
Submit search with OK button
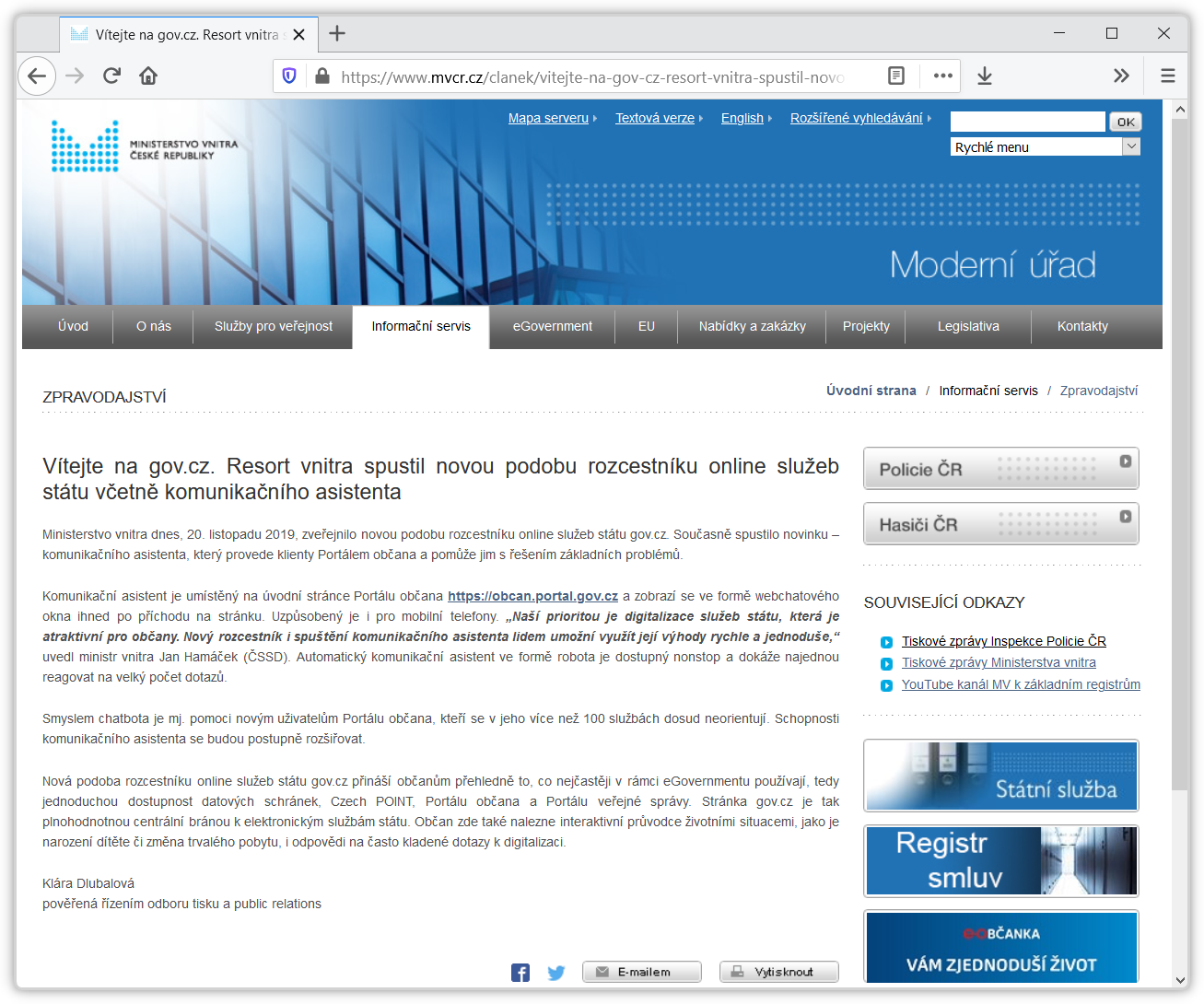pyautogui.click(x=1126, y=122)
